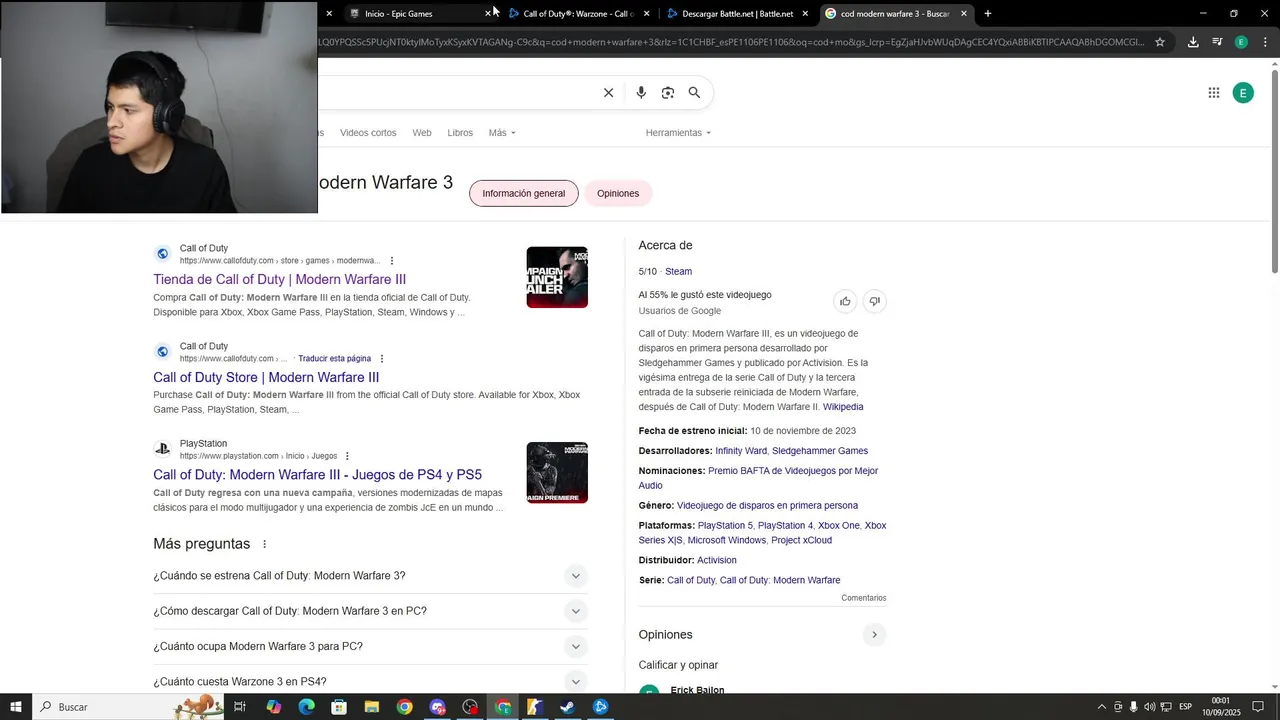Viewport: 1280px width, 720px height.
Task: Select Libros search filter
Action: tap(460, 133)
